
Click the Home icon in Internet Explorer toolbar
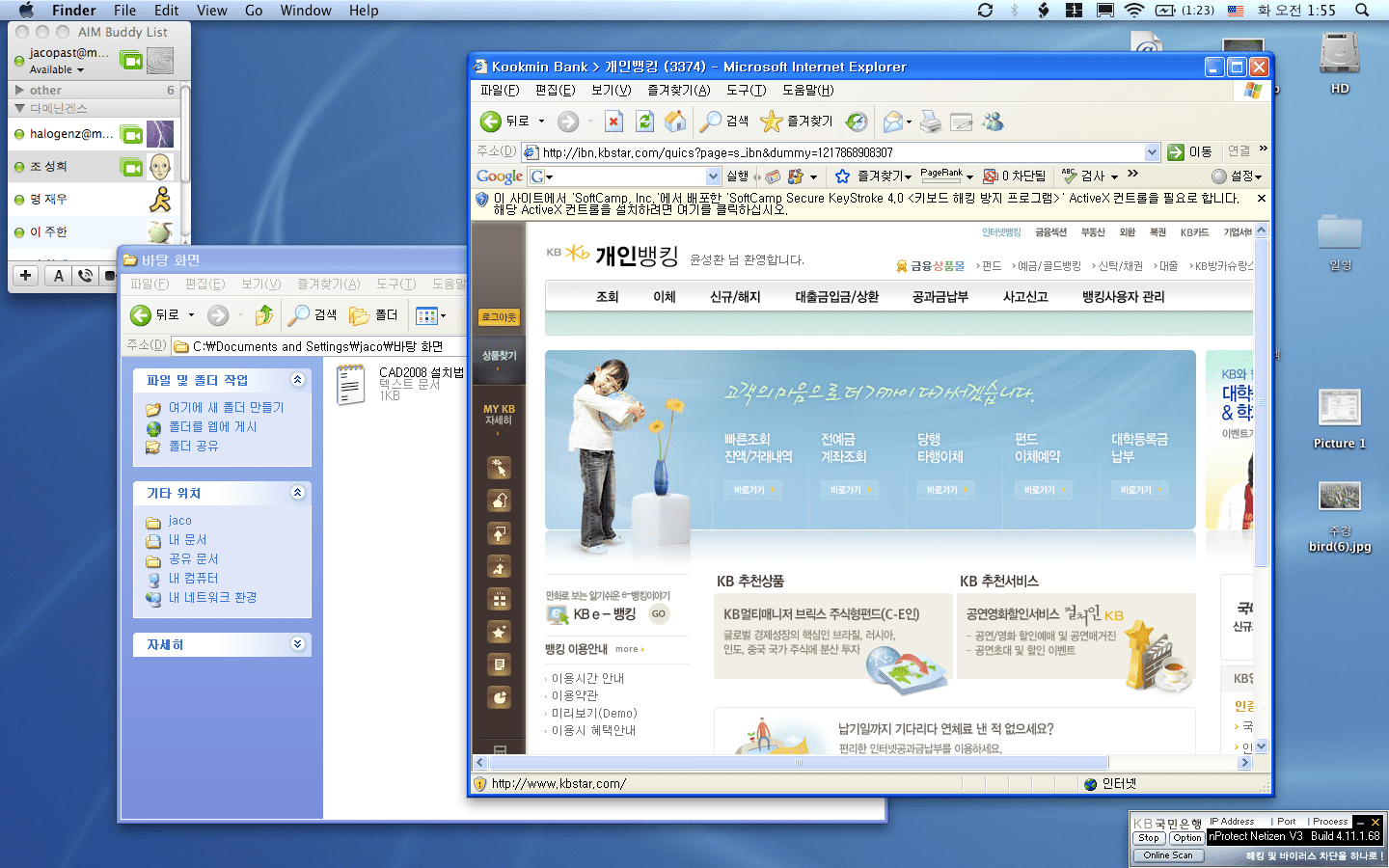[x=675, y=121]
